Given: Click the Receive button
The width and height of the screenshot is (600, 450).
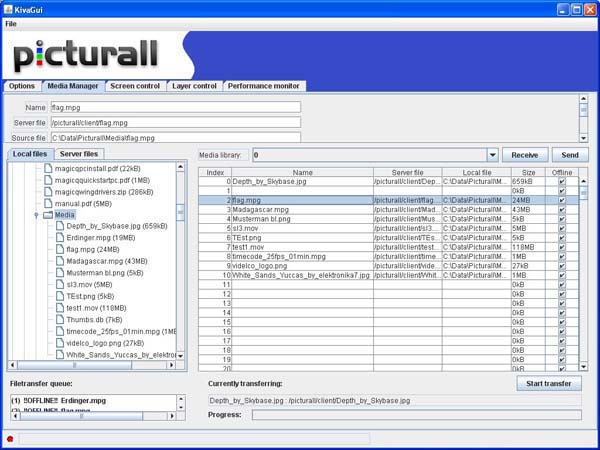Looking at the screenshot, I should pos(525,155).
